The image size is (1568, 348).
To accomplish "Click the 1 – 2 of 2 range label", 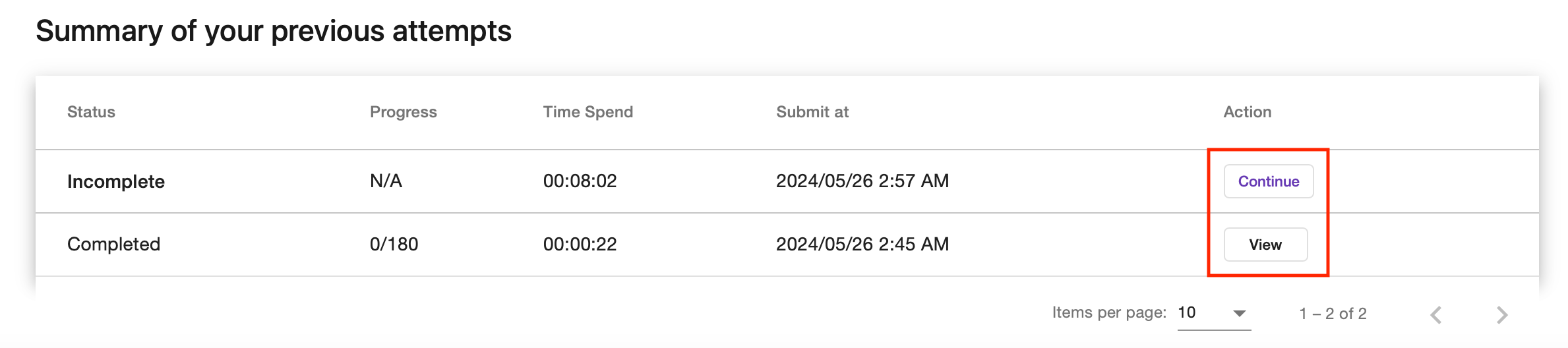I will point(1333,314).
